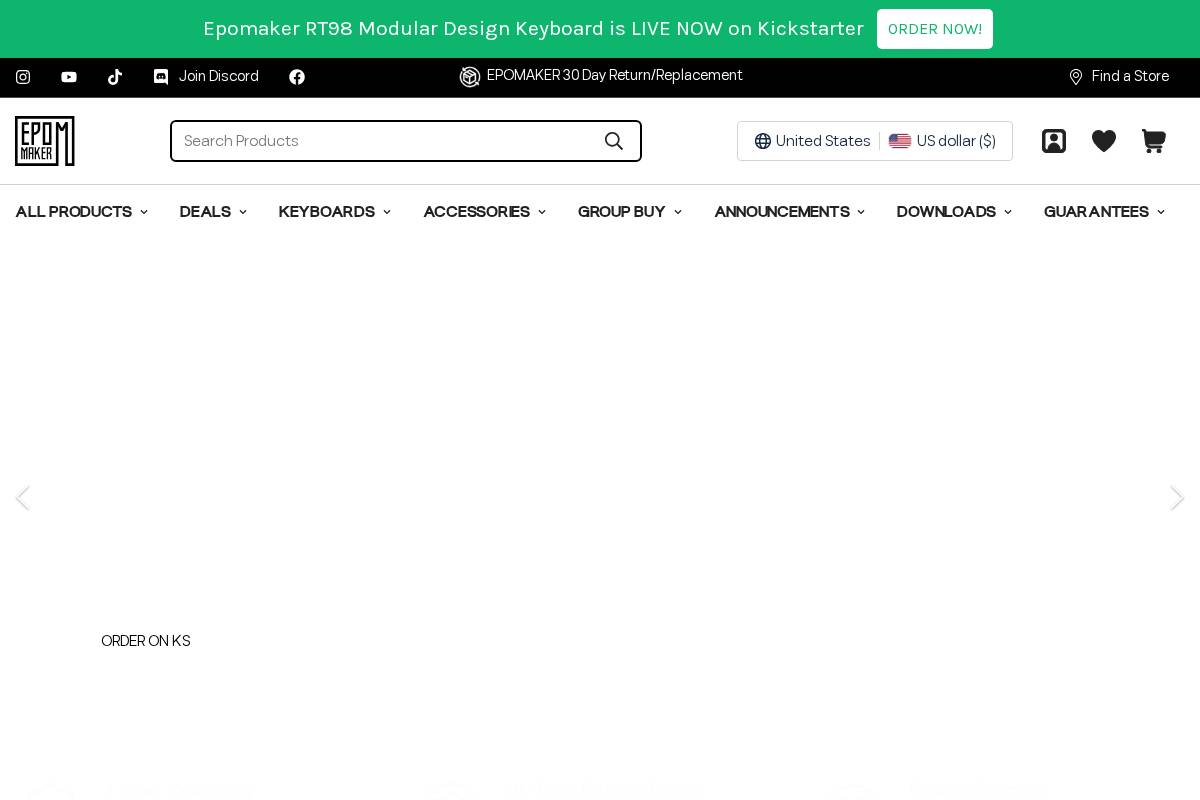Expand the DEALS chevron
Screen dimensions: 1200x800
[x=243, y=212]
